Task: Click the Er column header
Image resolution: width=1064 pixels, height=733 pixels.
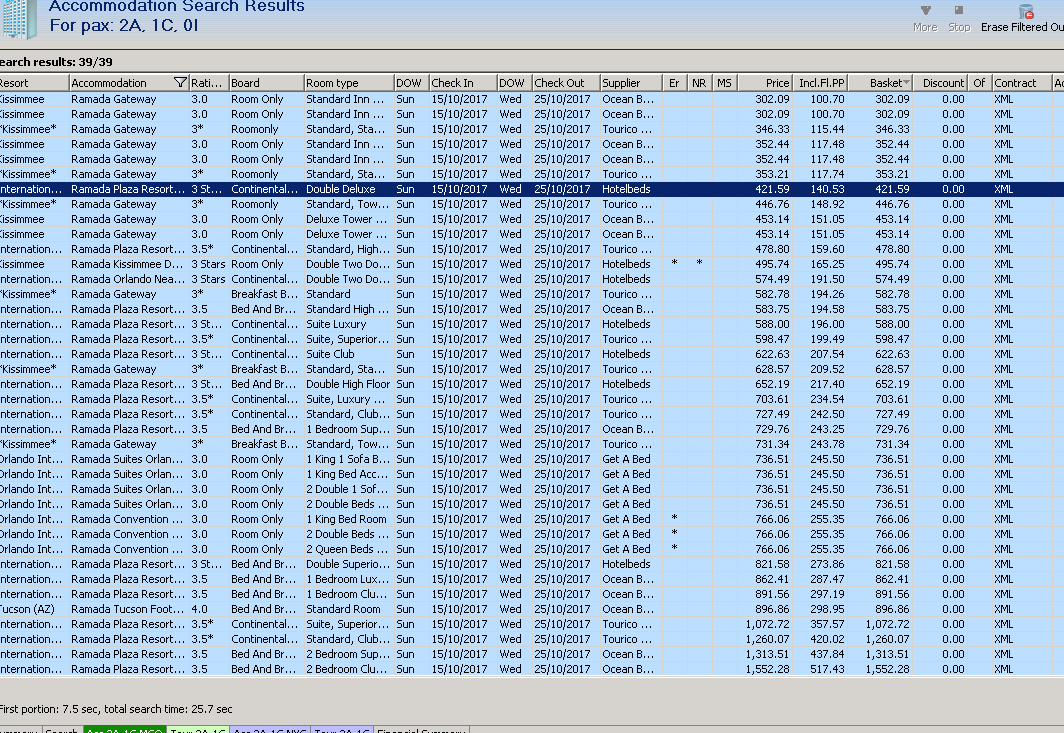Action: coord(674,83)
